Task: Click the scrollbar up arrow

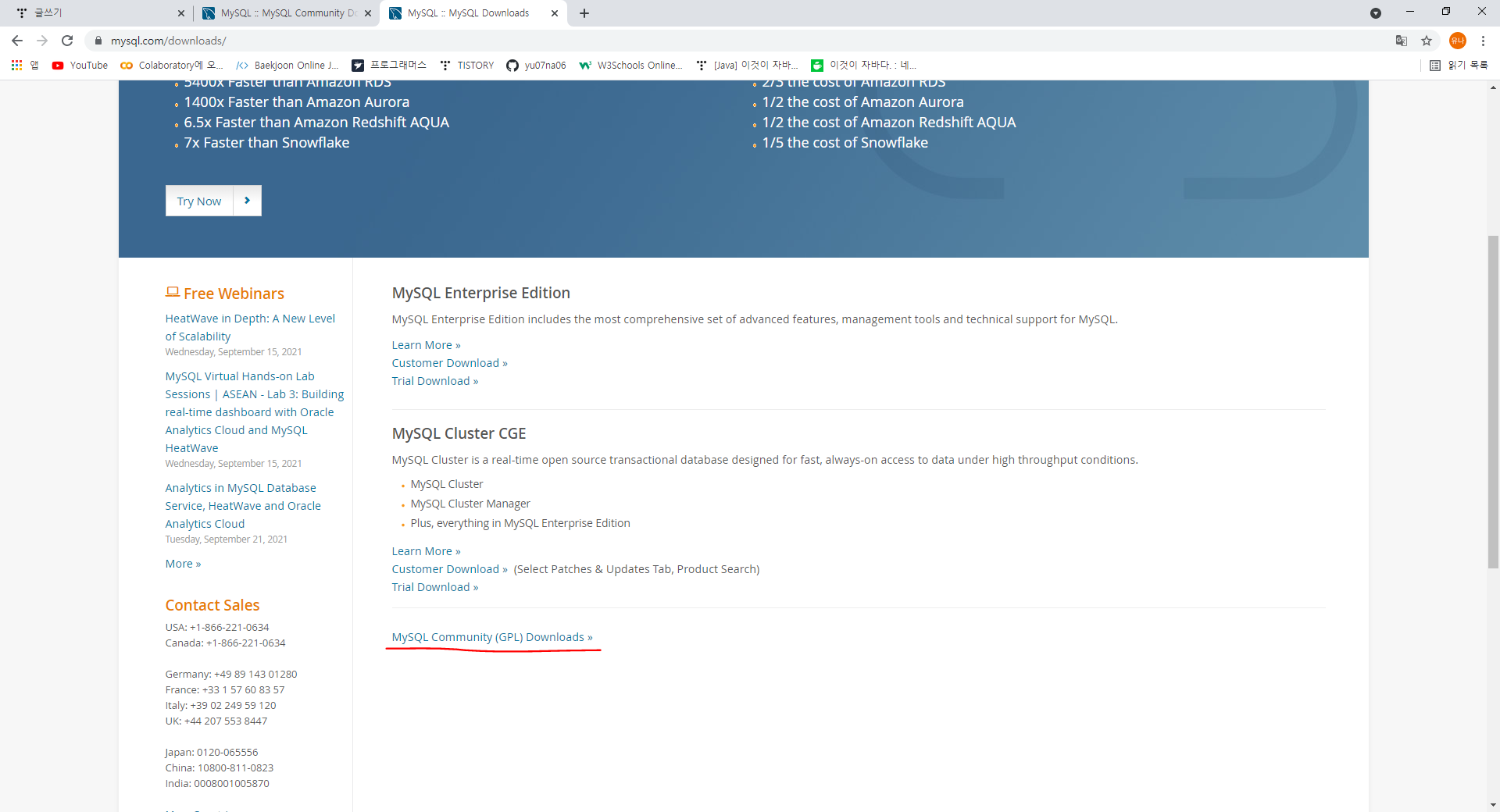Action: tap(1493, 87)
